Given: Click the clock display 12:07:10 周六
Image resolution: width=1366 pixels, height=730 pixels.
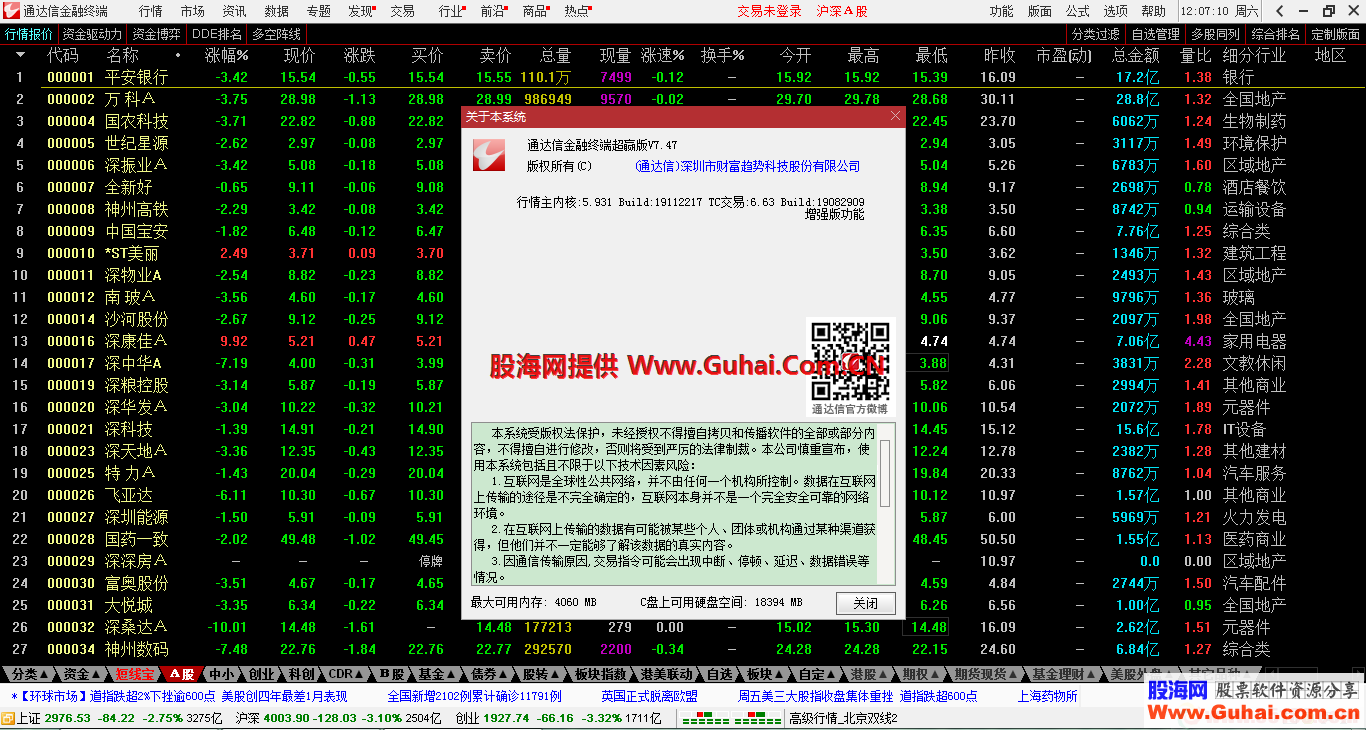Looking at the screenshot, I should pos(1219,11).
